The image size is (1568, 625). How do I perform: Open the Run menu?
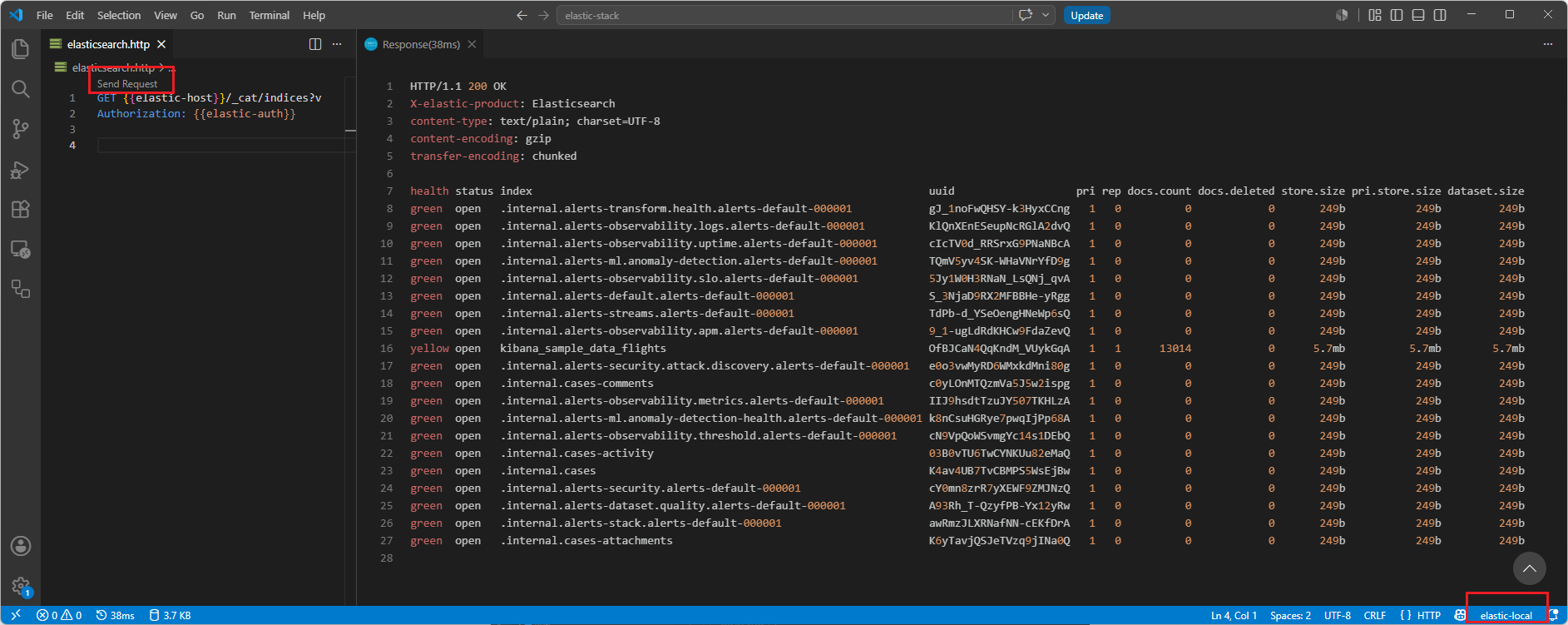click(x=226, y=15)
